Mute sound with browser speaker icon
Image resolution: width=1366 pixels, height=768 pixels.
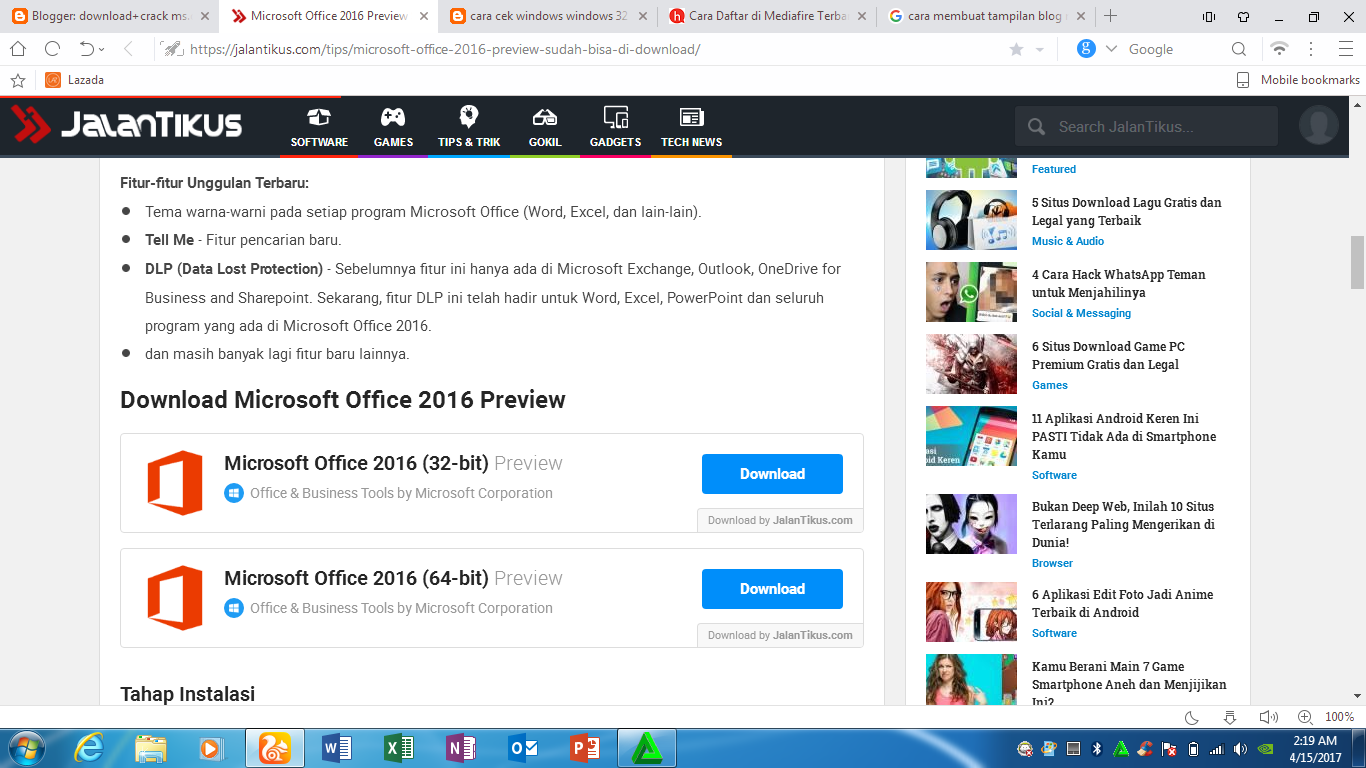(1268, 717)
